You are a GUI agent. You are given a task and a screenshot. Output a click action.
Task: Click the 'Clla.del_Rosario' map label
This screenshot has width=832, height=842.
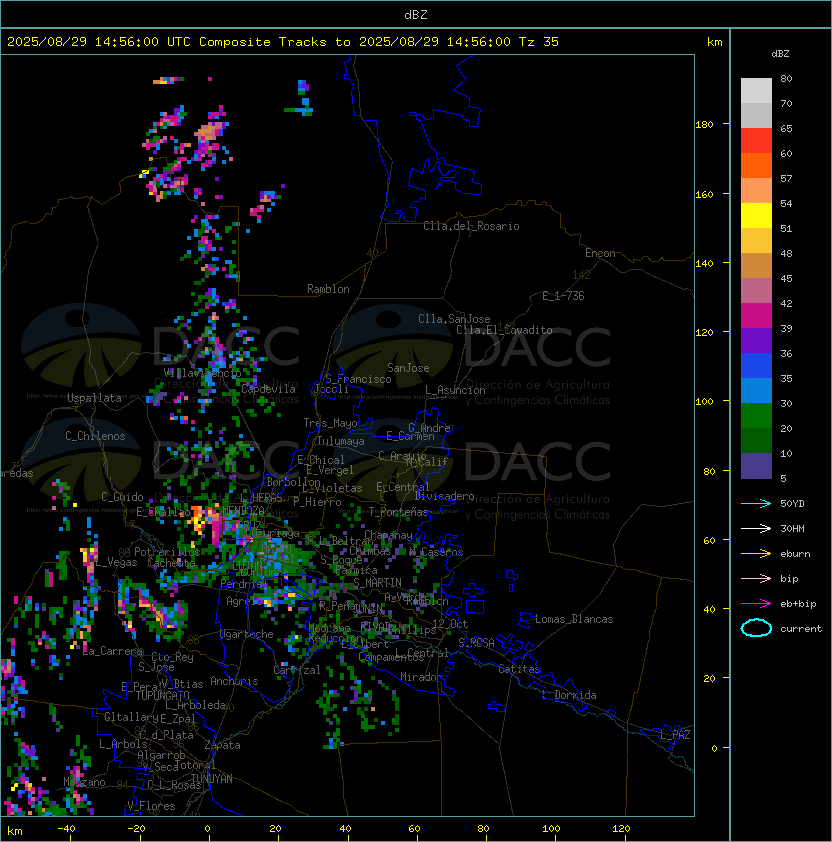coord(471,226)
